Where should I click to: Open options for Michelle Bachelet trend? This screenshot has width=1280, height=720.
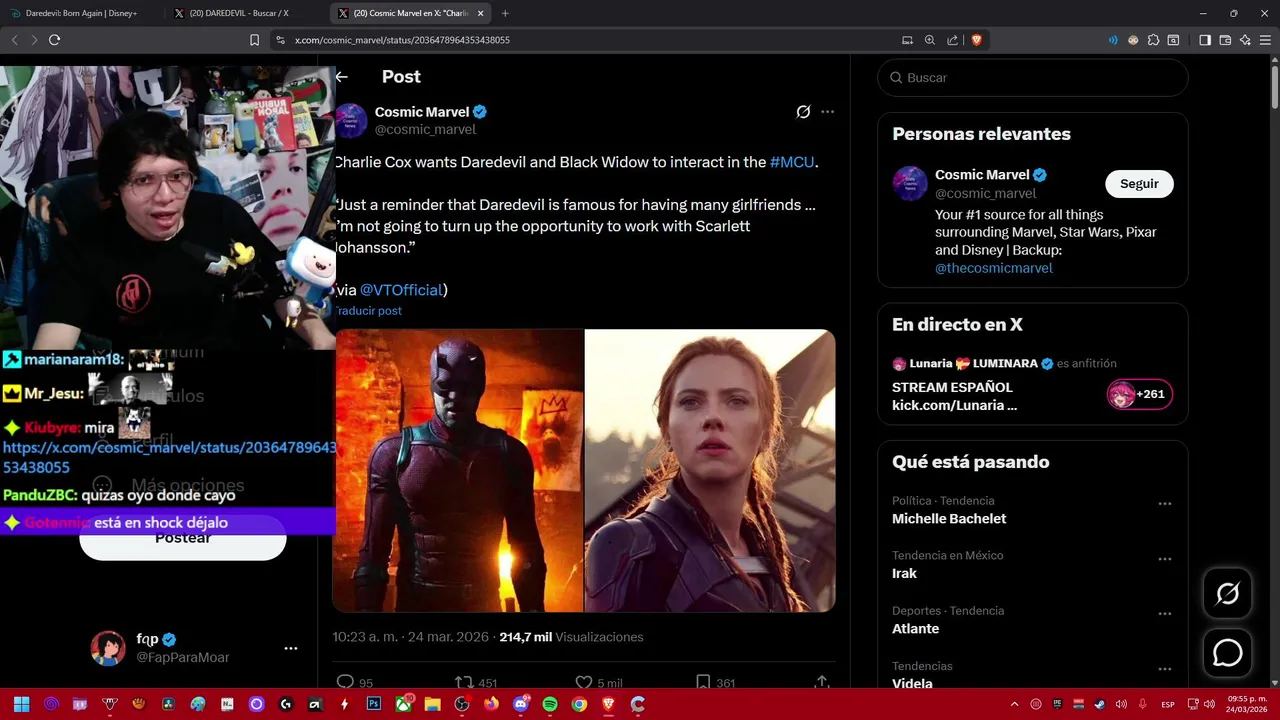[1165, 504]
